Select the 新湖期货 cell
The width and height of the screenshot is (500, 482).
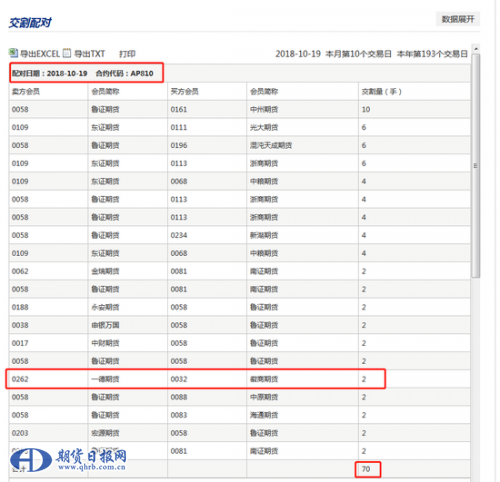(x=302, y=236)
